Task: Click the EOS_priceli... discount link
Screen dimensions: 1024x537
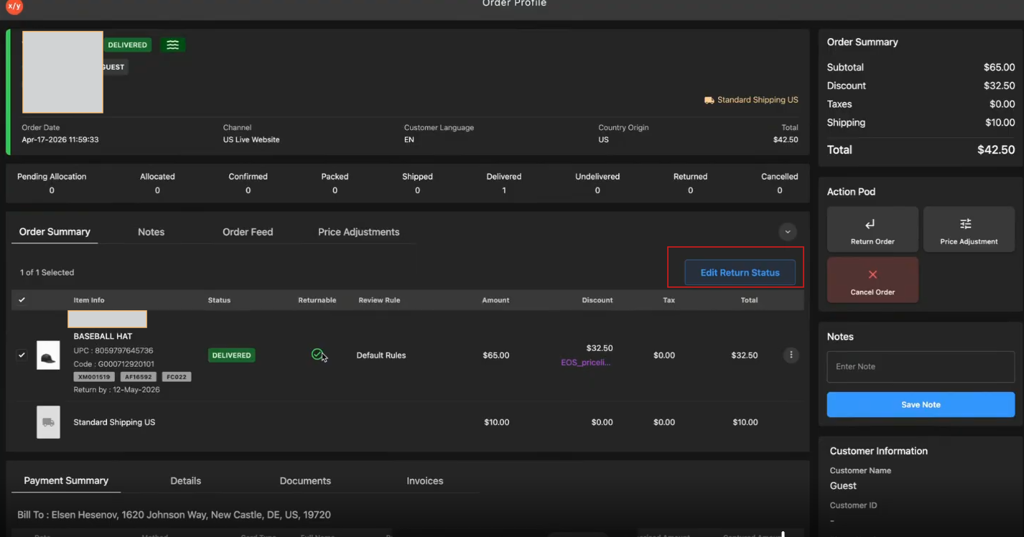Action: [585, 363]
